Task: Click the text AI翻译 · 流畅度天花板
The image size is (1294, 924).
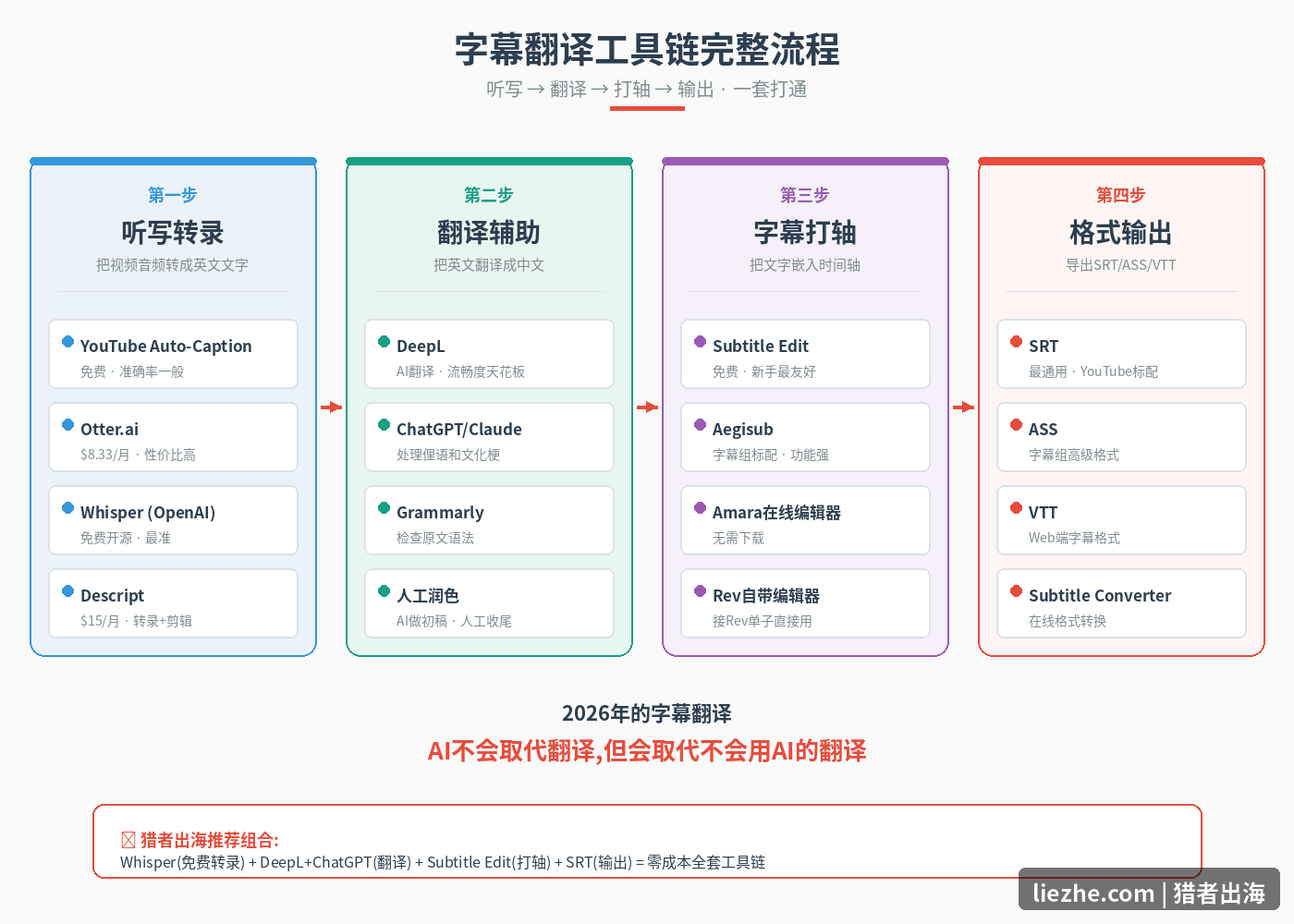Action: [x=461, y=371]
